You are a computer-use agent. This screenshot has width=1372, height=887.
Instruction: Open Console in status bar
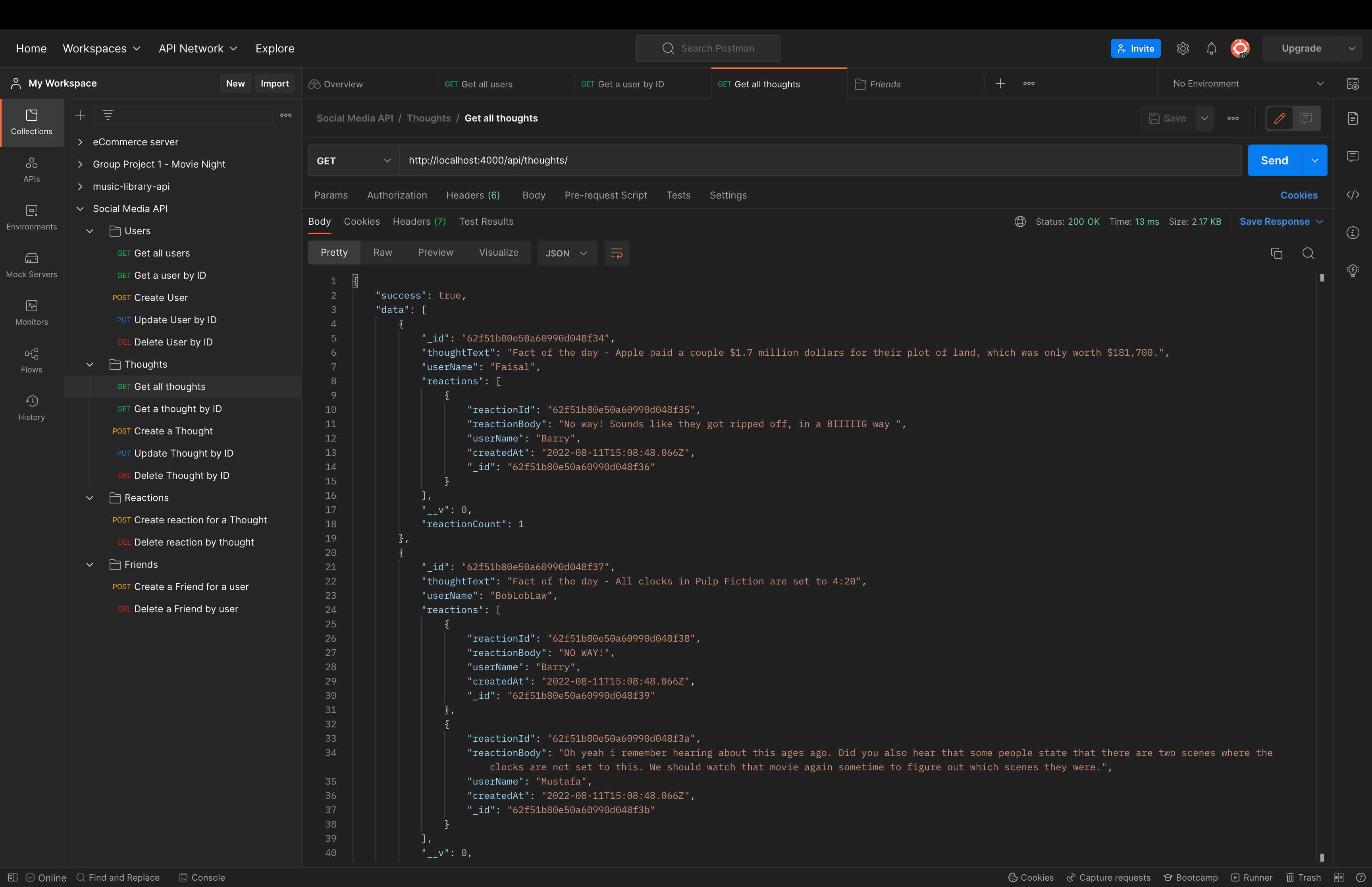[202, 877]
